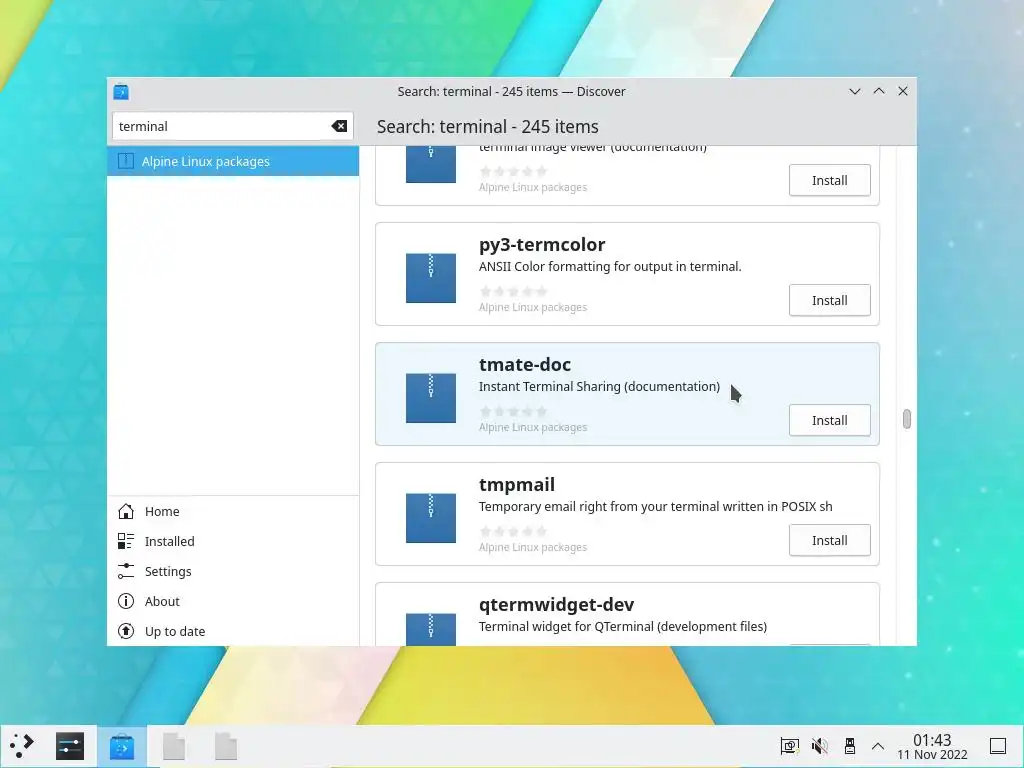Viewport: 1024px width, 768px height.
Task: Click the Installed list icon
Action: click(x=126, y=541)
